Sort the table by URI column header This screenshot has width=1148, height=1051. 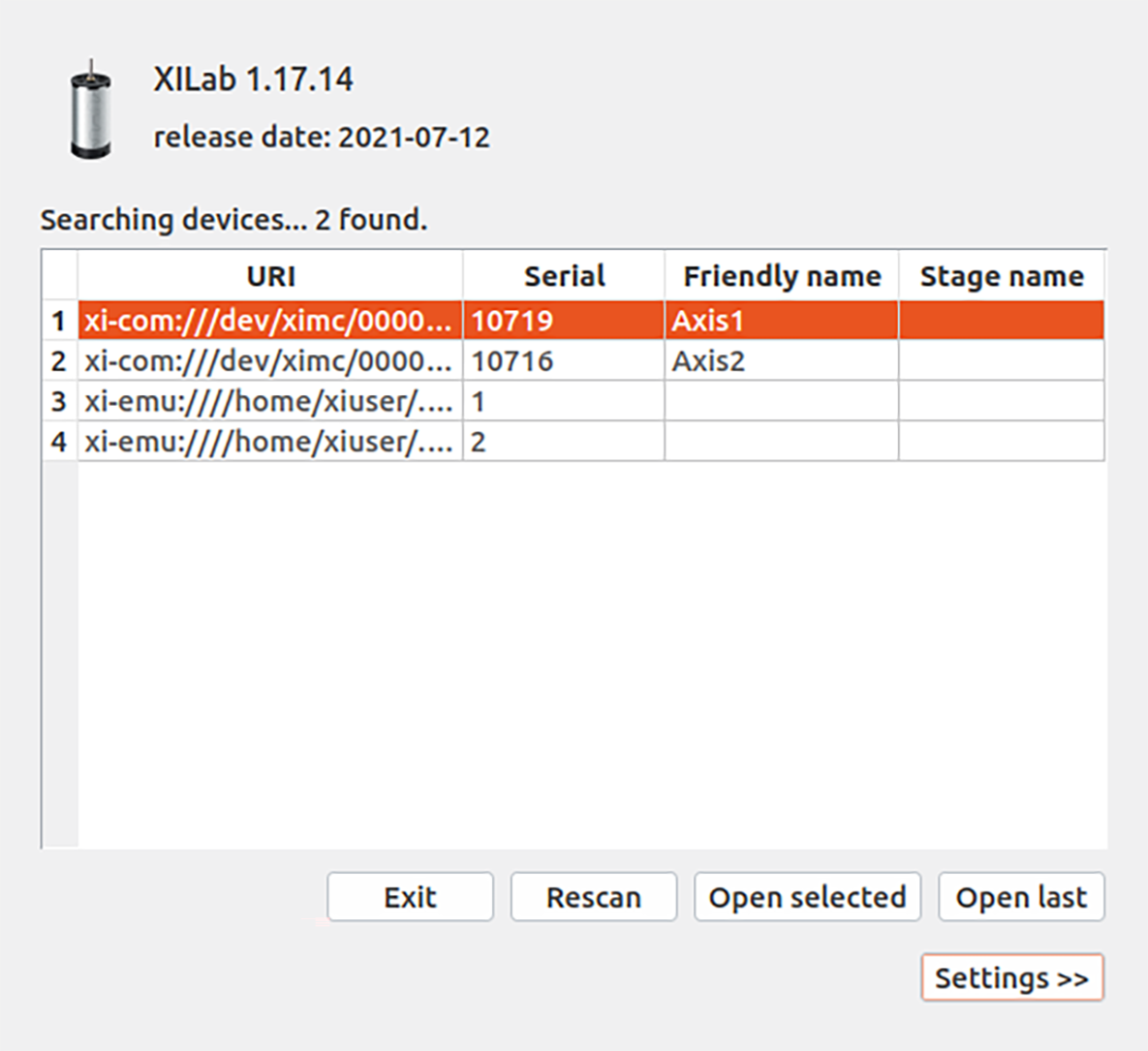(270, 276)
